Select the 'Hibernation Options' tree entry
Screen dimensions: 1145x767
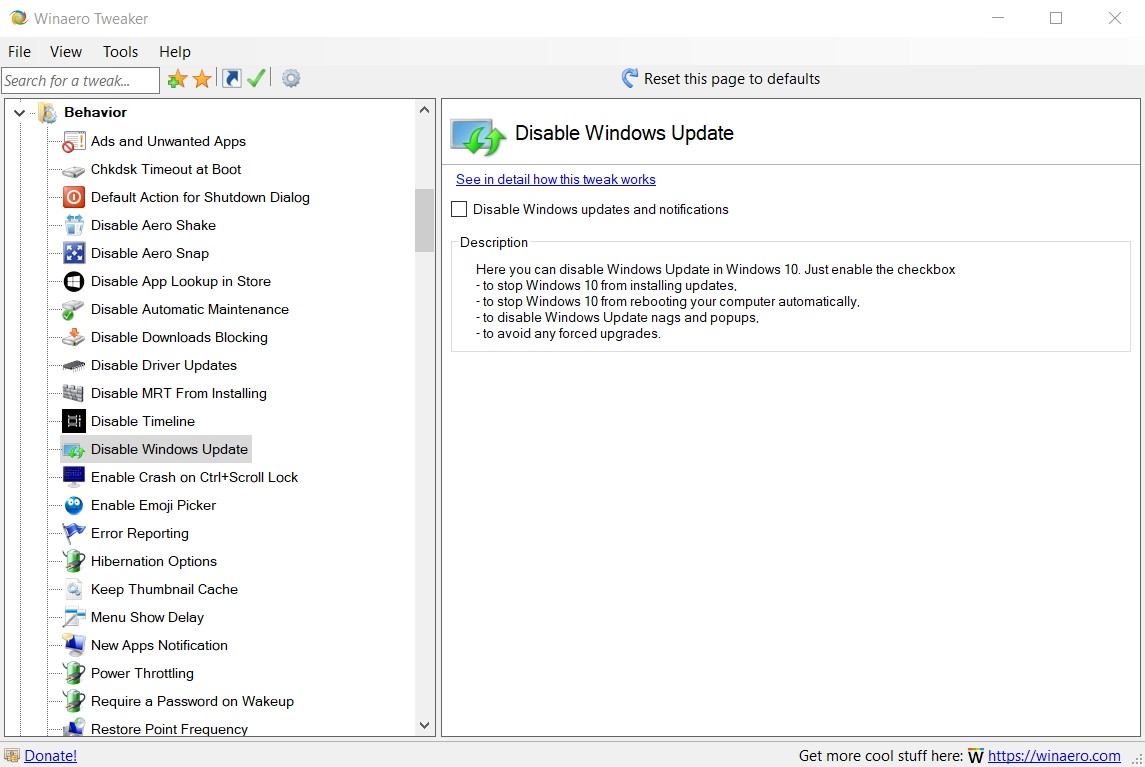154,561
